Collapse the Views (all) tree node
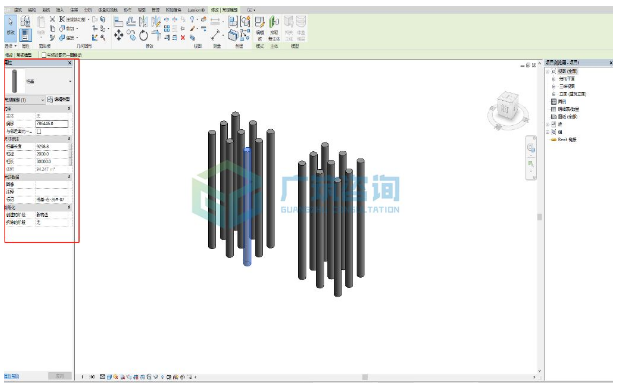Screen dimensions: 622x388 click(548, 71)
